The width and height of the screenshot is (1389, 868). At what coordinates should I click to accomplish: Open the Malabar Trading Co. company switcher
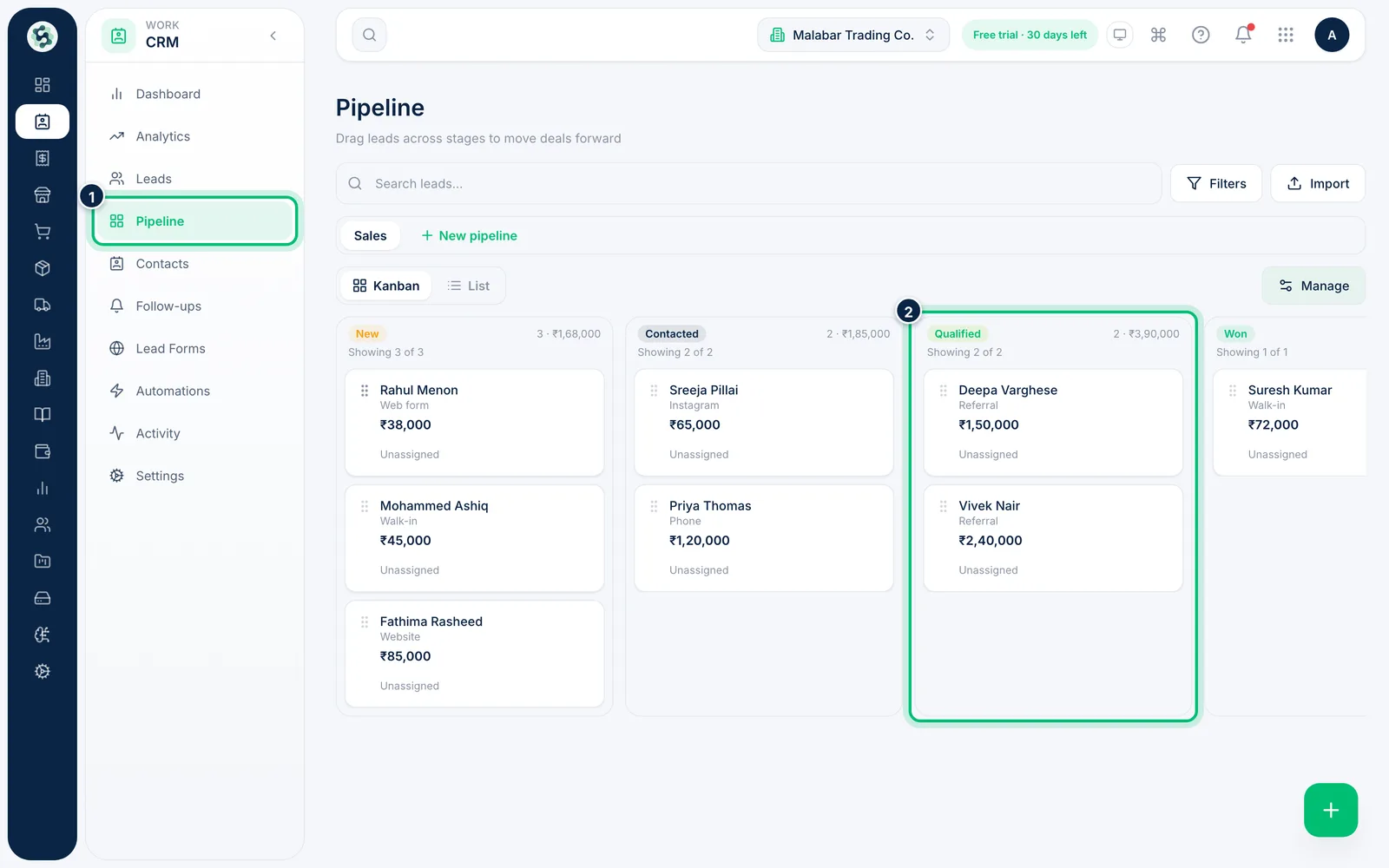click(853, 35)
